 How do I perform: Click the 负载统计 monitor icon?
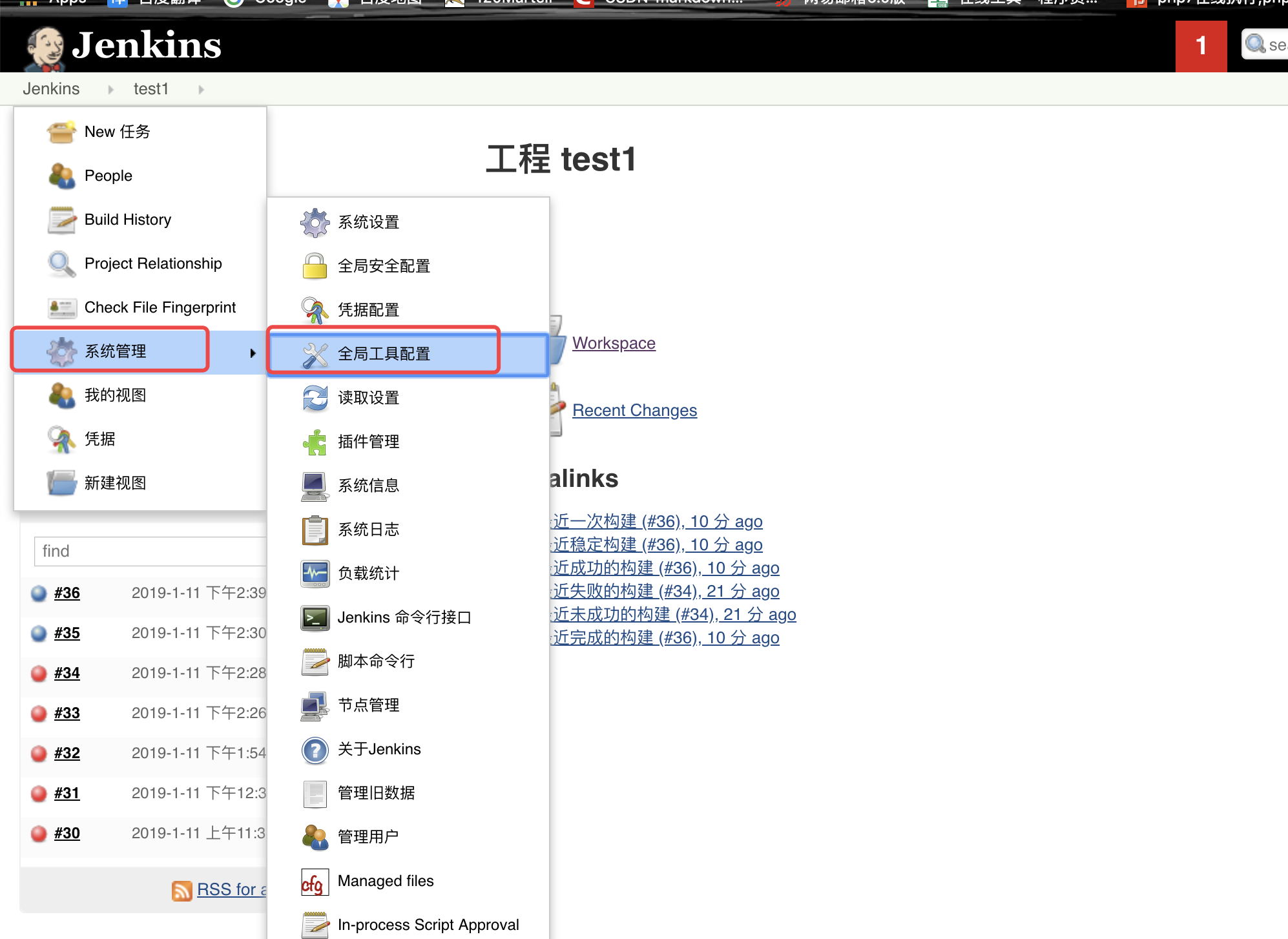click(x=315, y=573)
